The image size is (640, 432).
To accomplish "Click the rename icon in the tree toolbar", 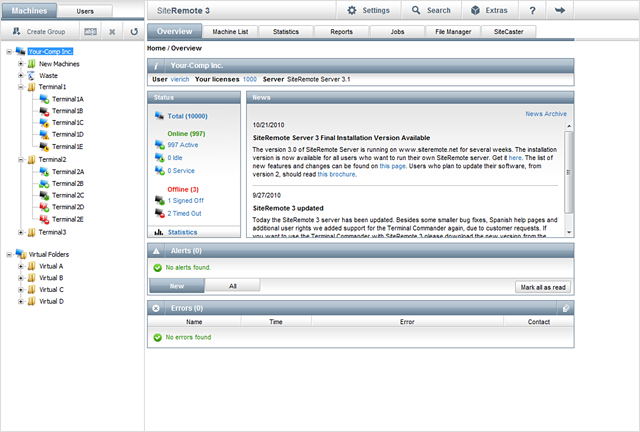I will click(91, 31).
